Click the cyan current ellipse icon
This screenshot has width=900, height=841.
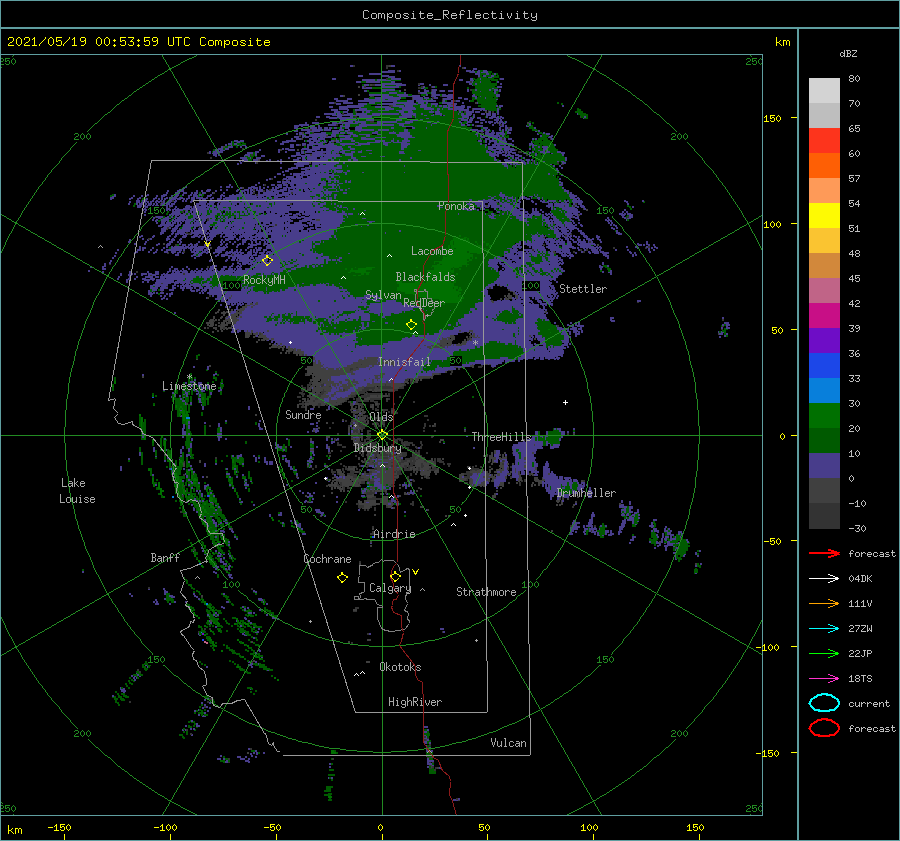[824, 703]
